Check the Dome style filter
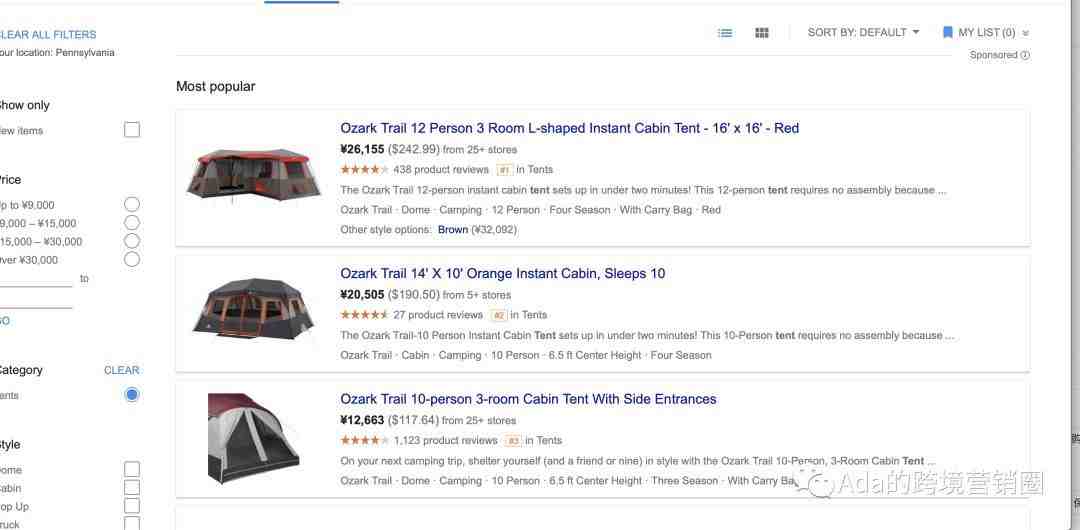 (x=132, y=469)
